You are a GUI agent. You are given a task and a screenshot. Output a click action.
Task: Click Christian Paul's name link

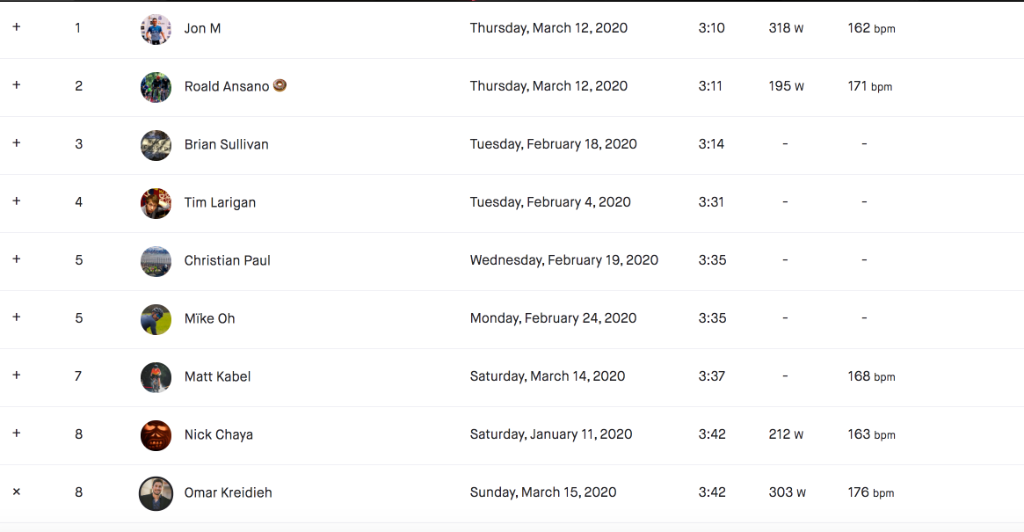(227, 261)
